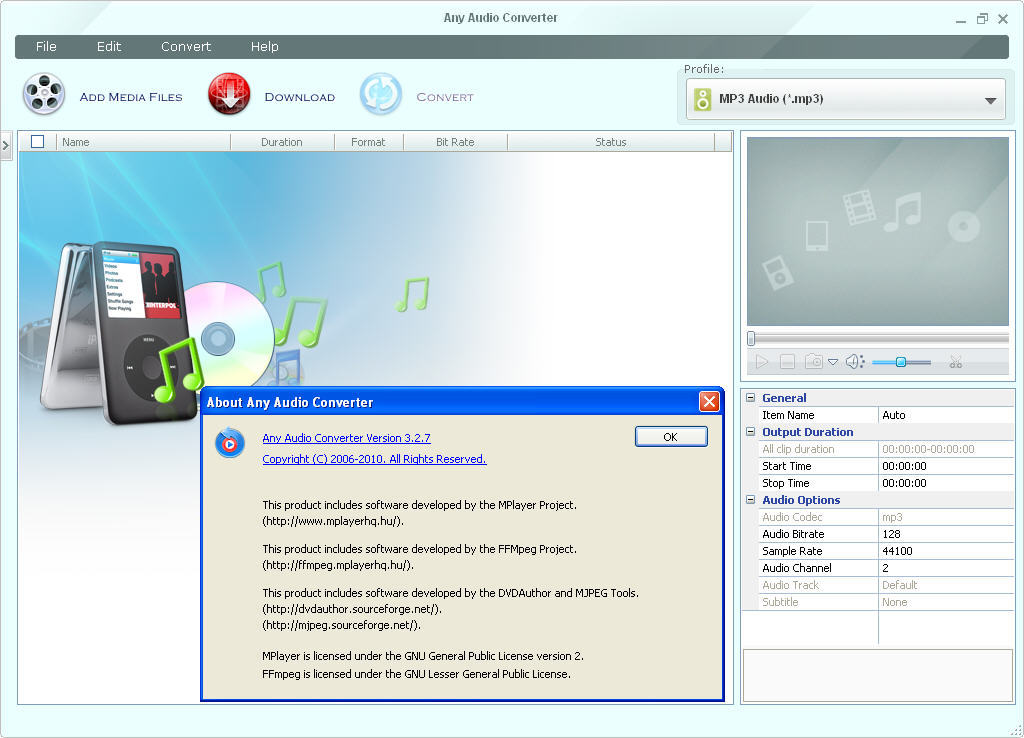Collapse the Output Duration section
The height and width of the screenshot is (738, 1024).
tap(750, 432)
